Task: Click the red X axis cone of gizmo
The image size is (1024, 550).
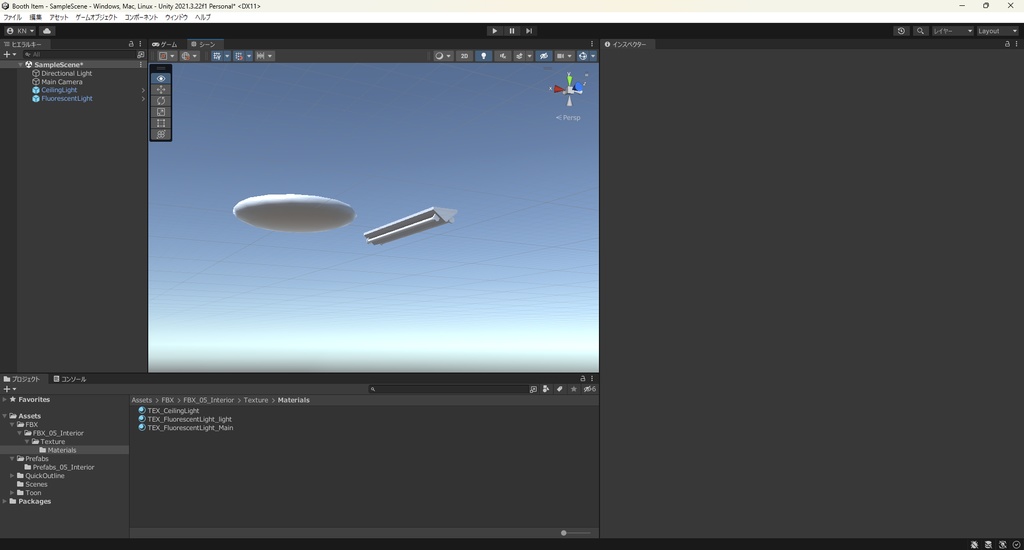Action: 558,89
